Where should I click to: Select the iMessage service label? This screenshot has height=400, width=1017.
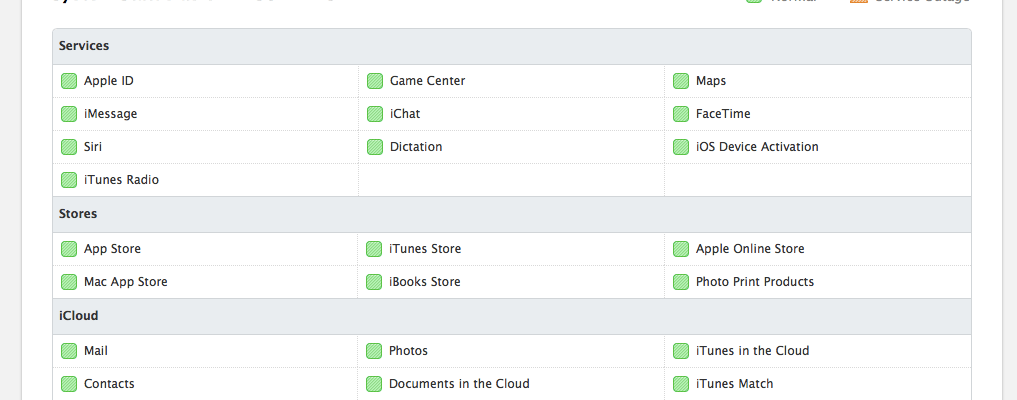click(x=110, y=114)
